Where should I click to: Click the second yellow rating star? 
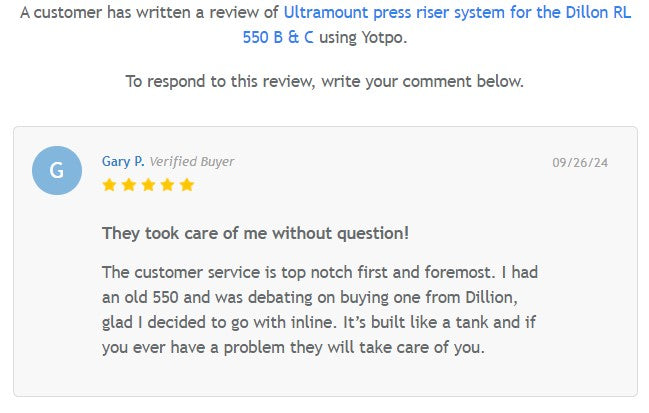(128, 185)
